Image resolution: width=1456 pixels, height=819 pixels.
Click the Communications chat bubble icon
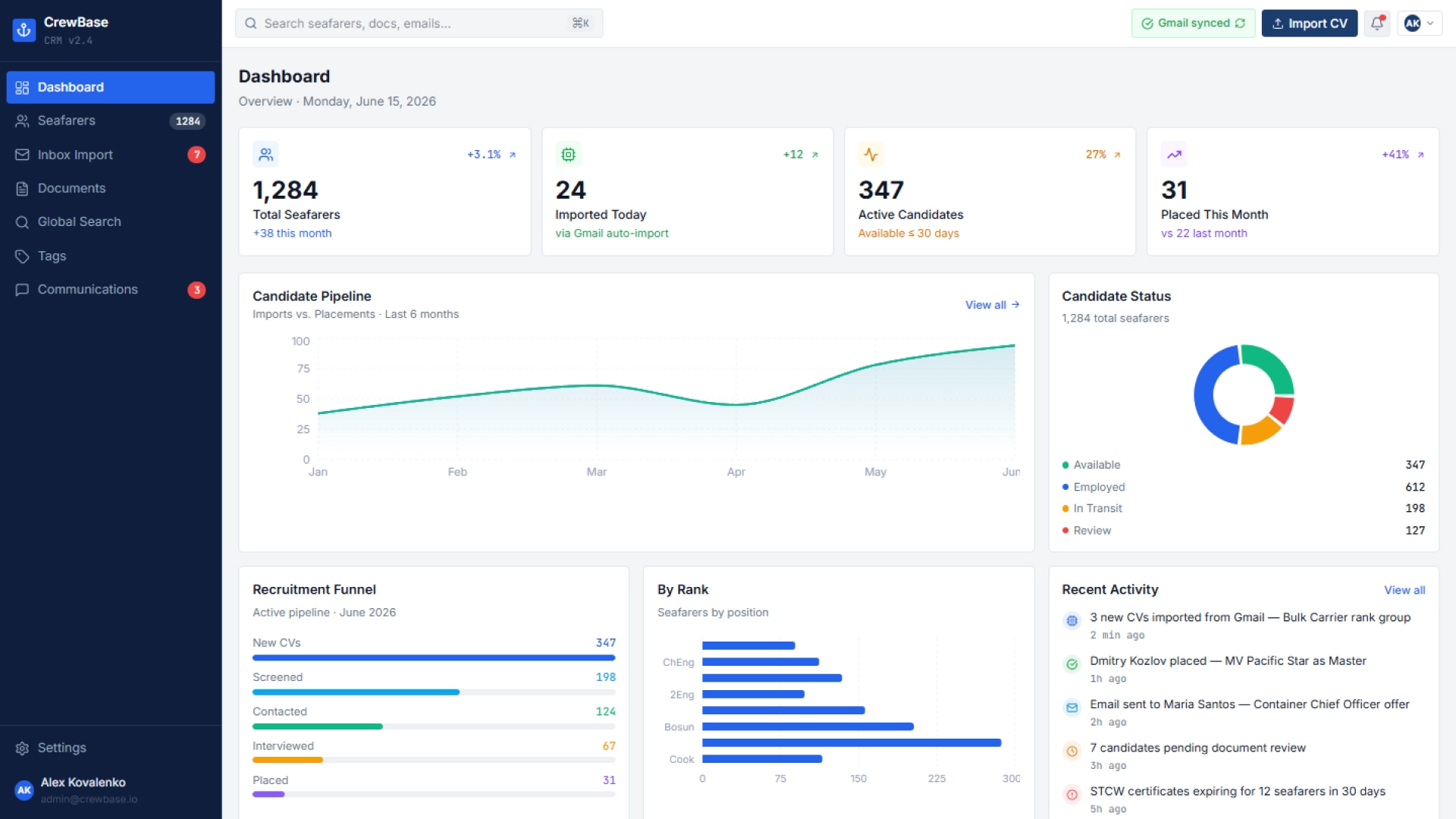tap(22, 290)
